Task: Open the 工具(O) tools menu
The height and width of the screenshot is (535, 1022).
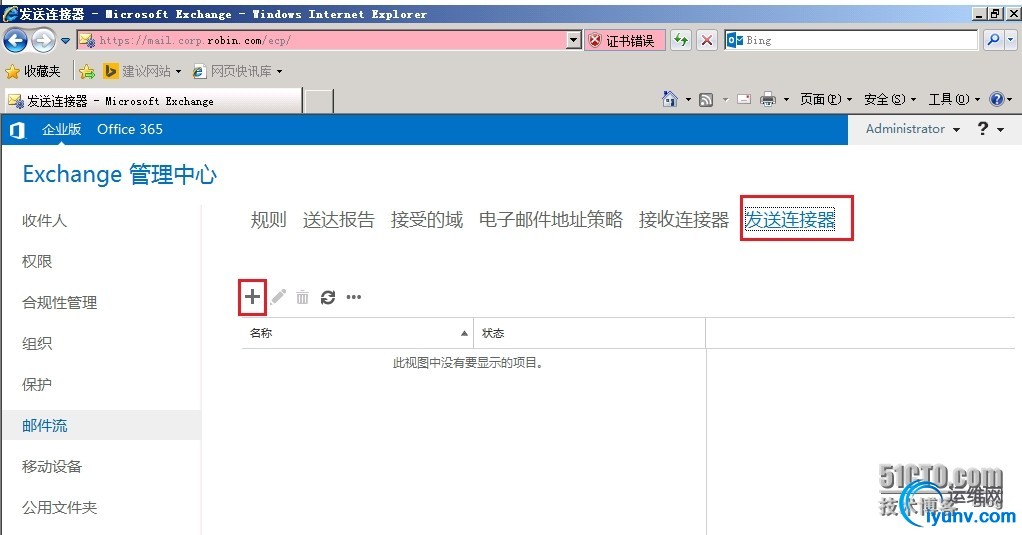Action: click(x=954, y=100)
